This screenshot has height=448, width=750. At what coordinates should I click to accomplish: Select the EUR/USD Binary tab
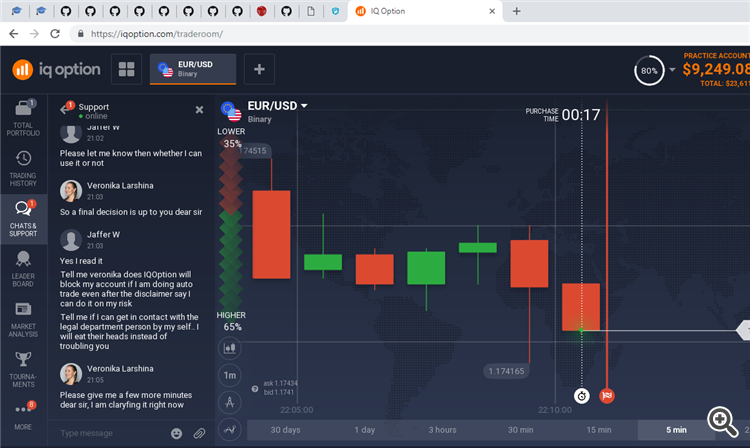click(193, 69)
